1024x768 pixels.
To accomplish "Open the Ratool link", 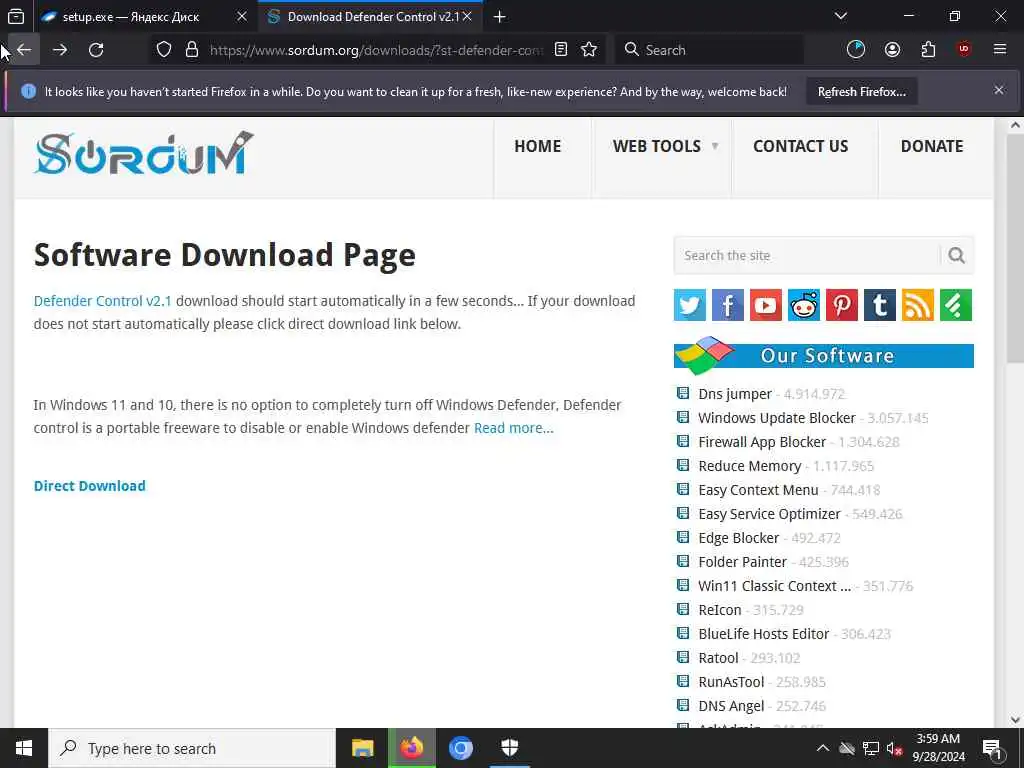I will [718, 658].
